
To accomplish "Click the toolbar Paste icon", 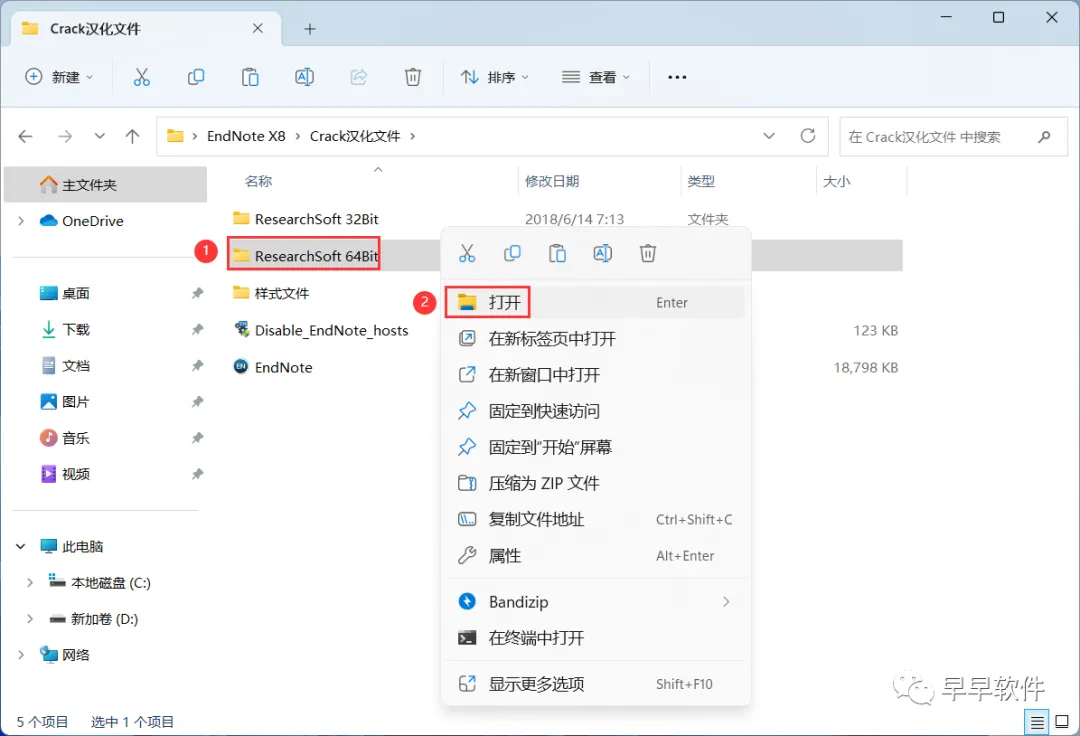I will click(250, 77).
